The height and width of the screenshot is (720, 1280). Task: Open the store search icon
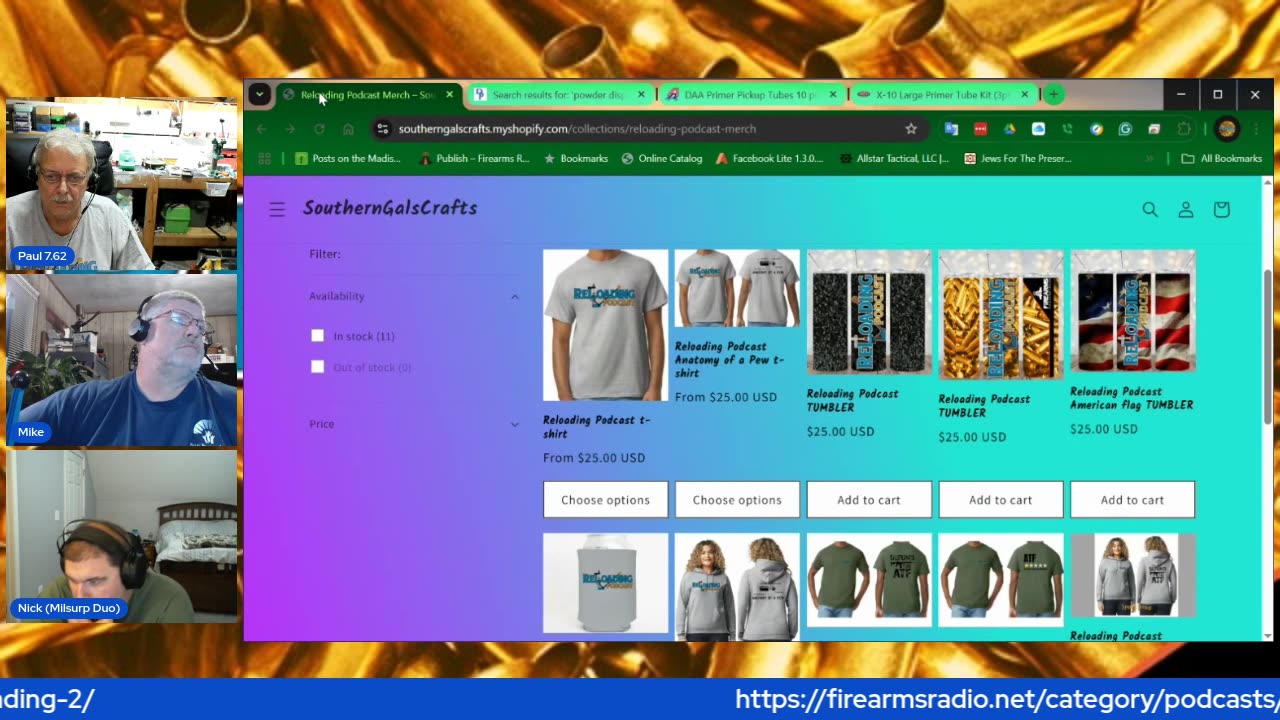click(1150, 209)
